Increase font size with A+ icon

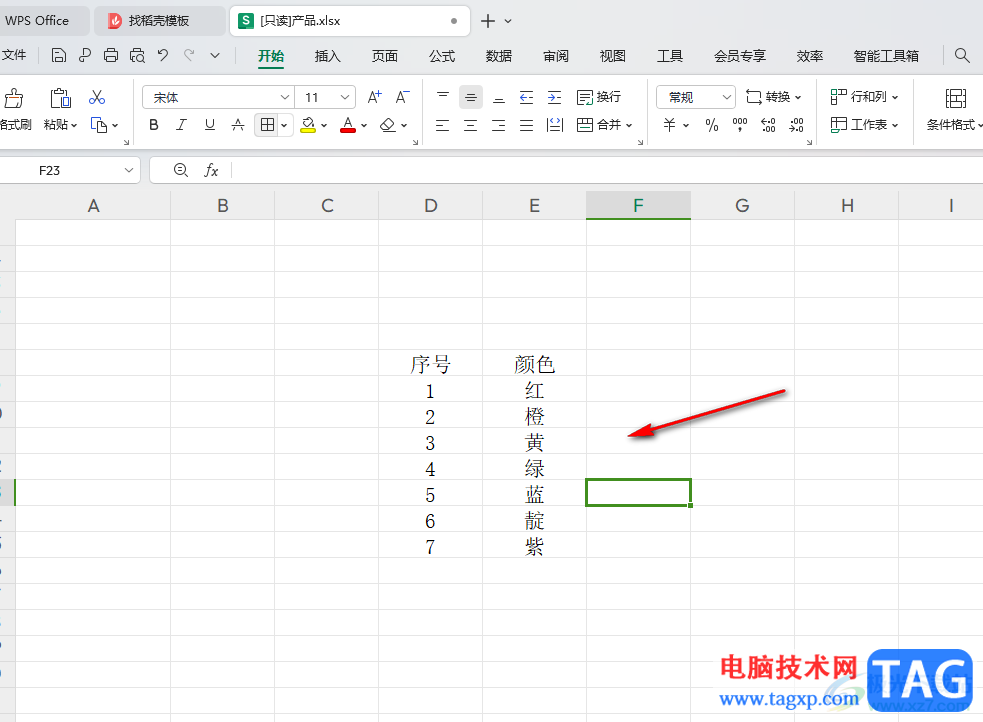coord(374,97)
